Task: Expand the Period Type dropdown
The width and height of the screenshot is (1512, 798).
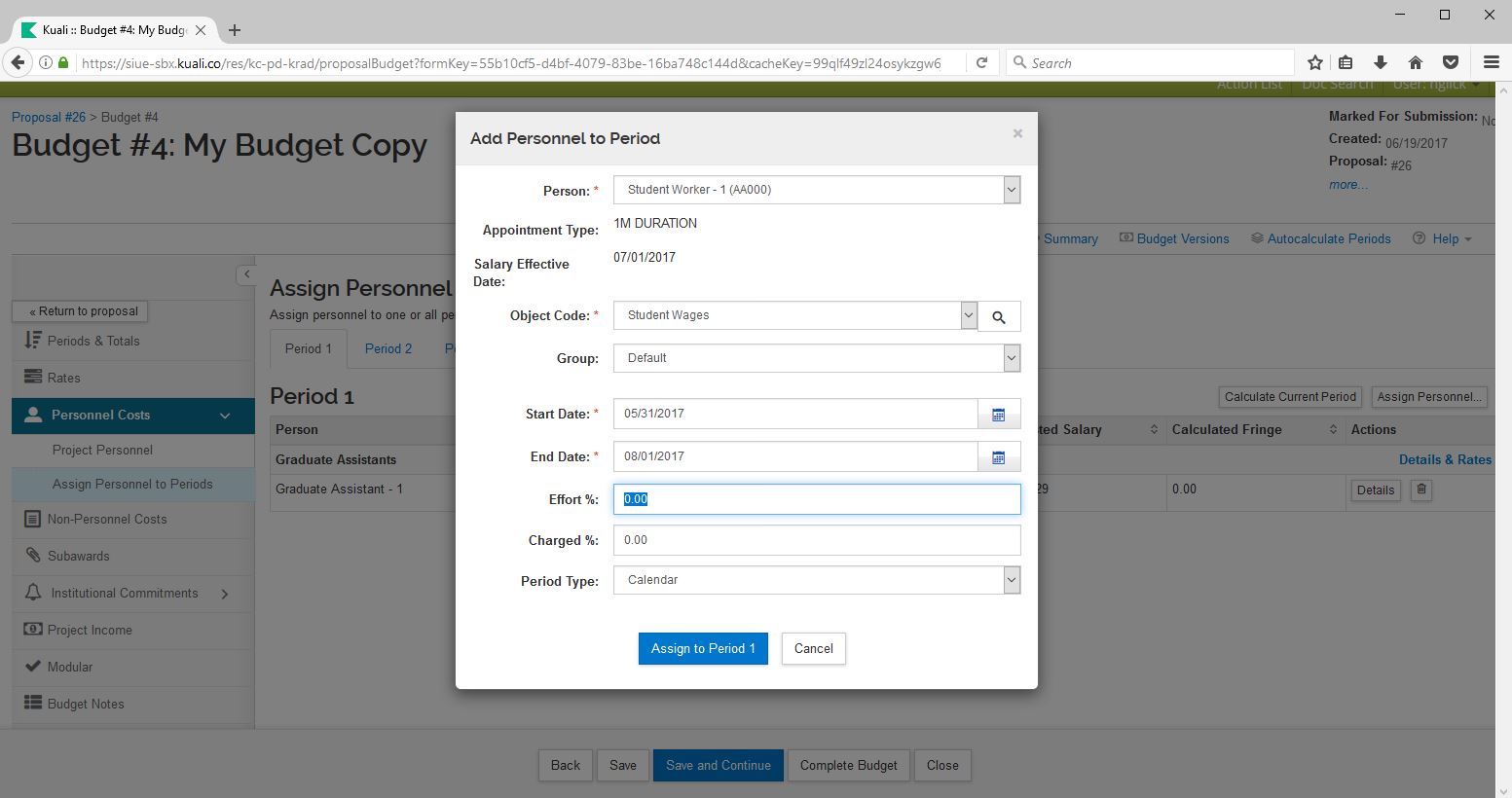Action: [x=1012, y=581]
